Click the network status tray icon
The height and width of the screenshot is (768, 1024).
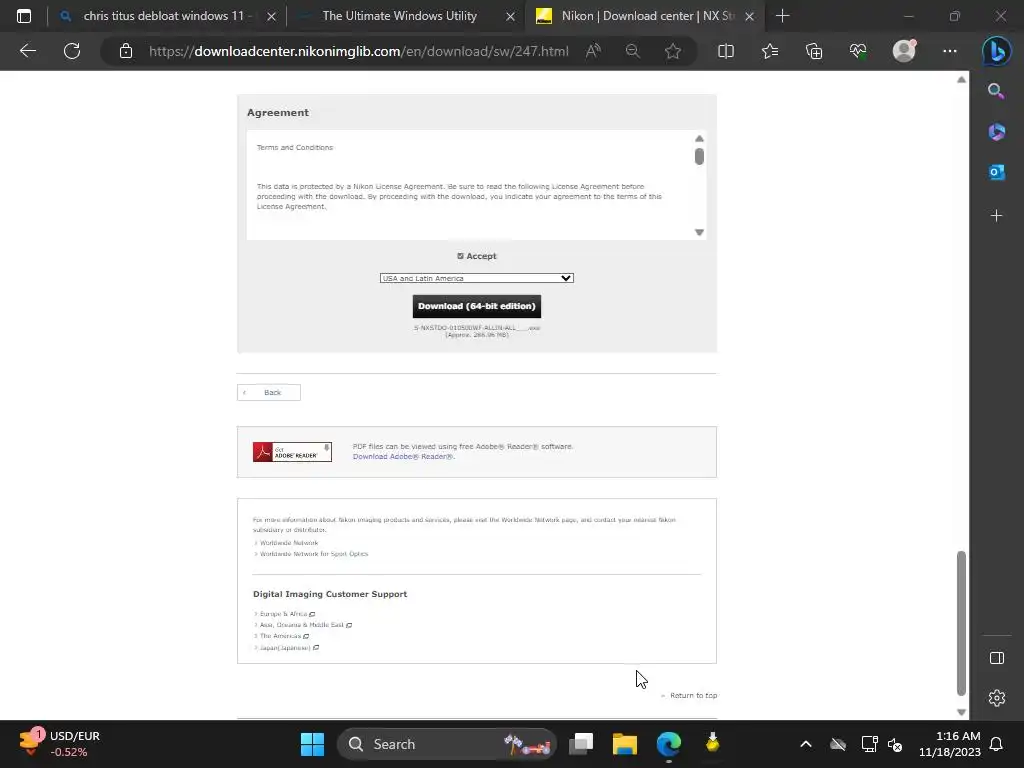pos(869,744)
